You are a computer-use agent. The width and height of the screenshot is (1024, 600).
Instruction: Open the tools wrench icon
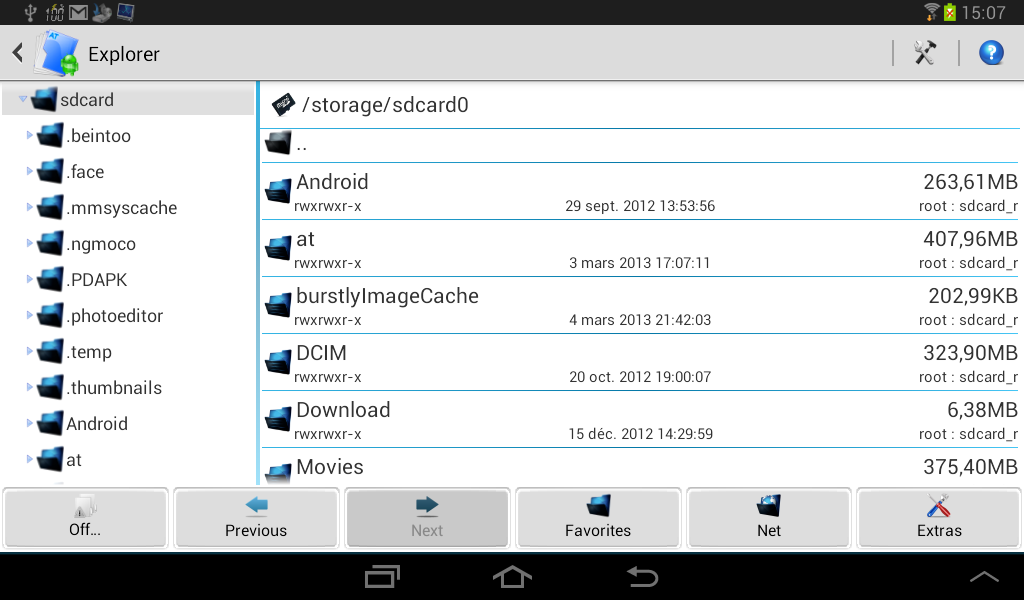[926, 52]
